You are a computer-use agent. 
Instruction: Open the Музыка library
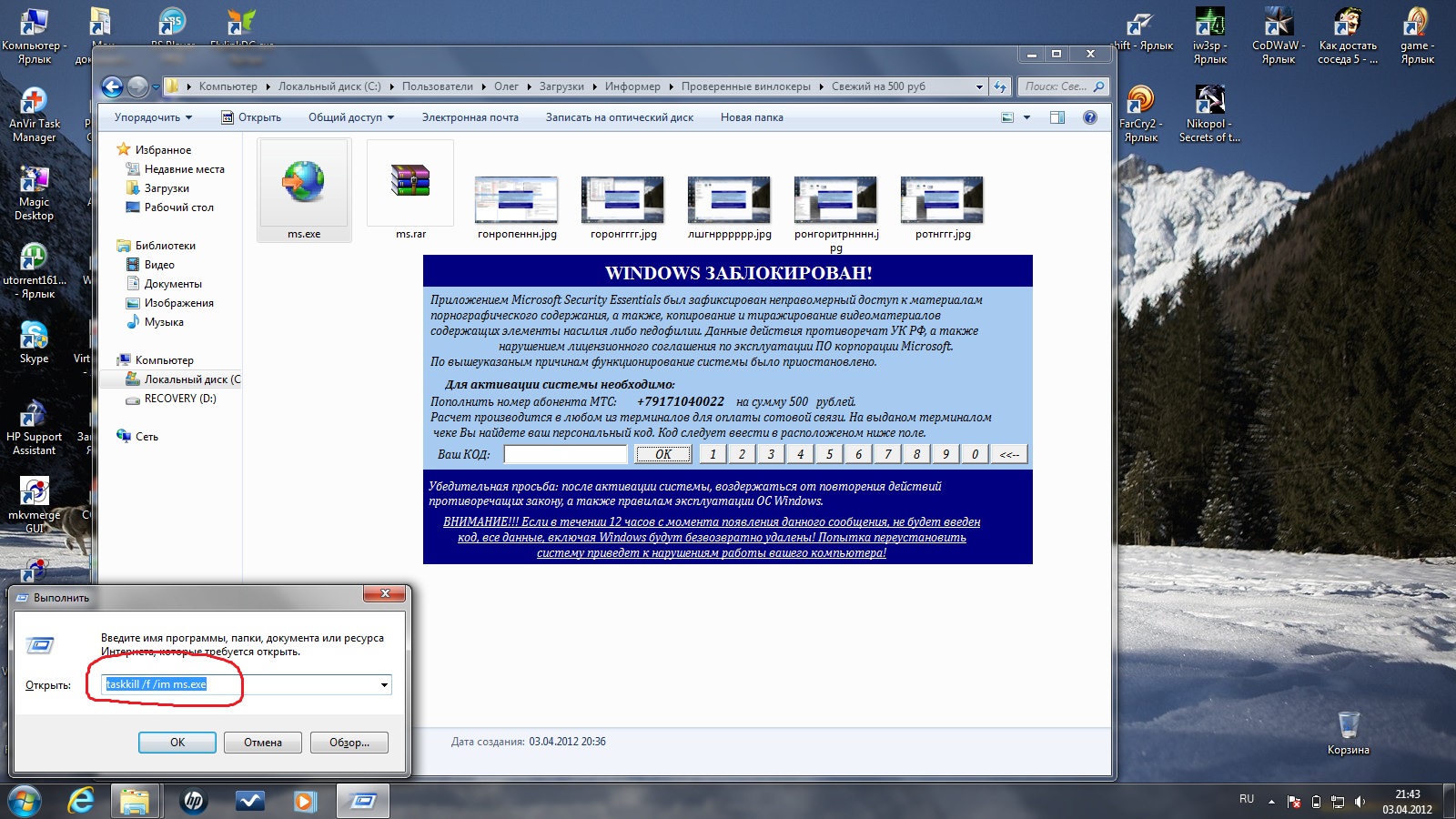pyautogui.click(x=164, y=322)
